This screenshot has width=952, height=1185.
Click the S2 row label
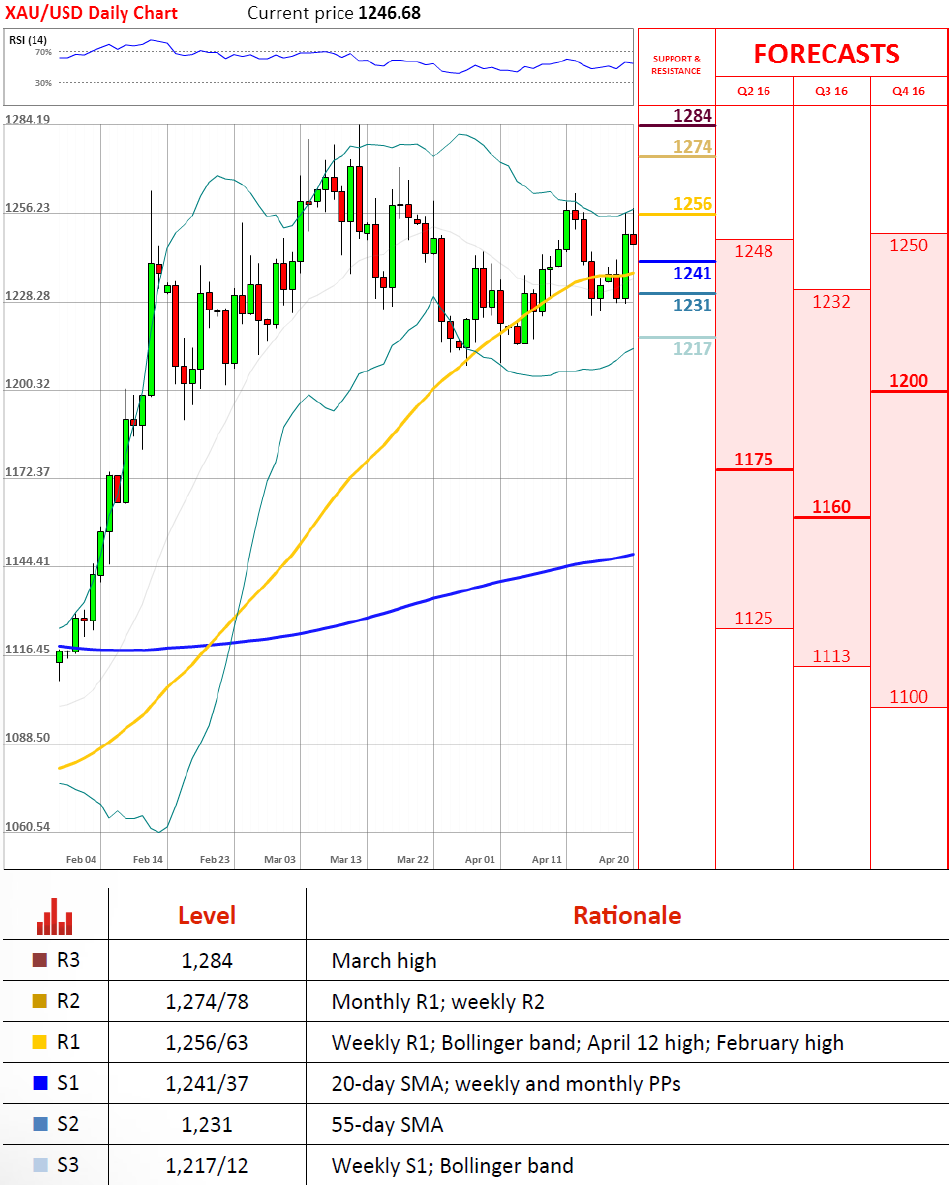point(68,1124)
